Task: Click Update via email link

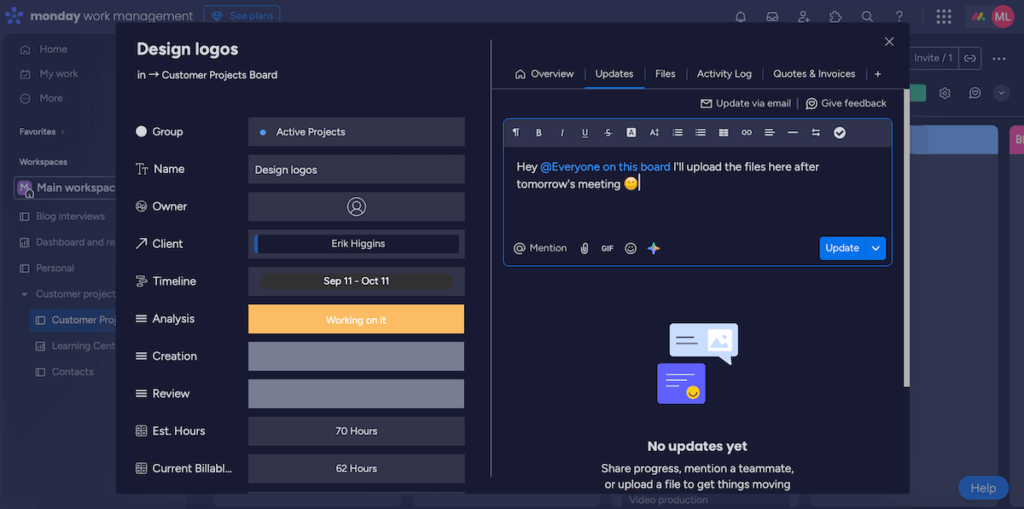Action: 745,103
